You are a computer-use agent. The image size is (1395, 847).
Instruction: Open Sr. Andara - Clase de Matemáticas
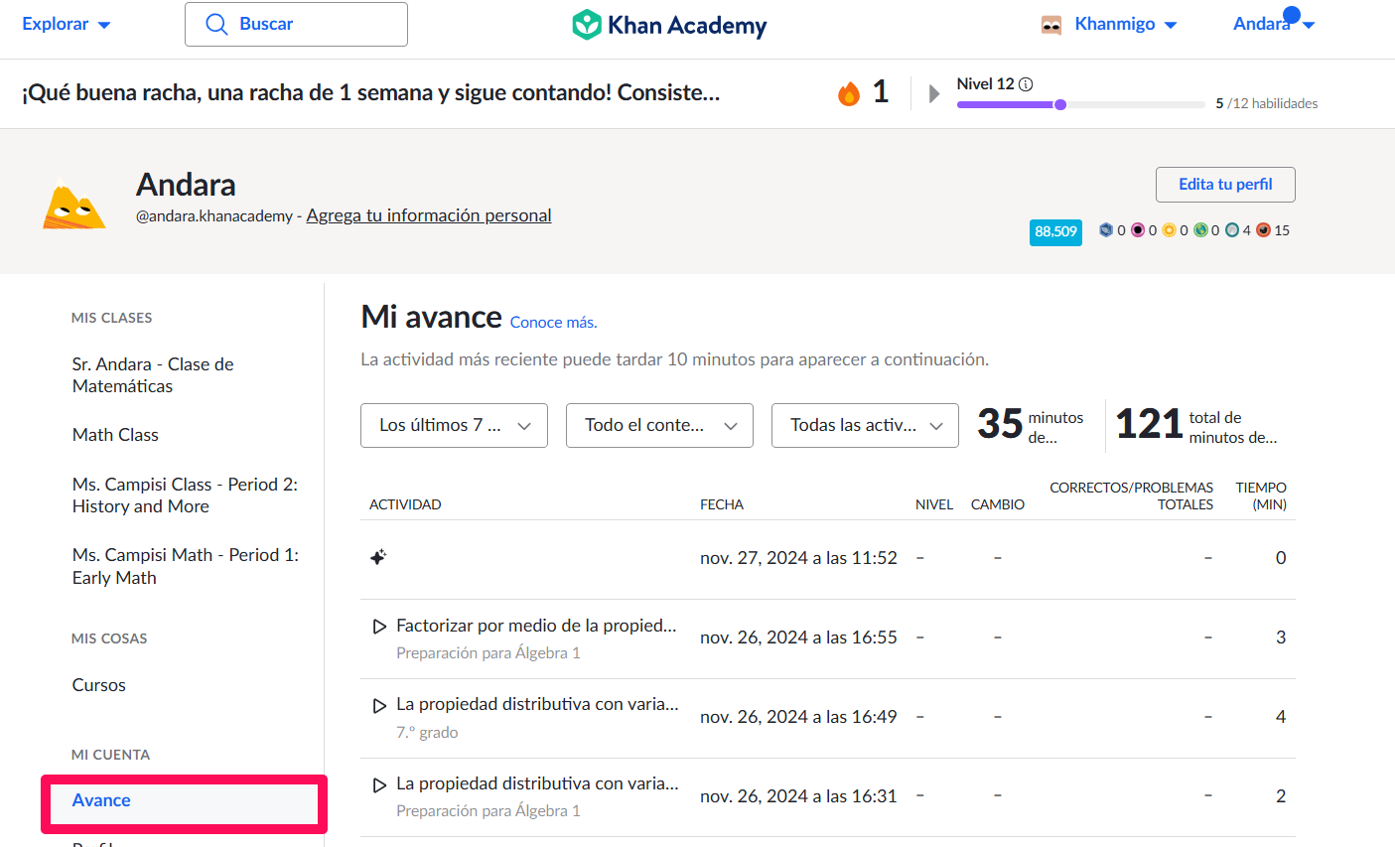(153, 375)
